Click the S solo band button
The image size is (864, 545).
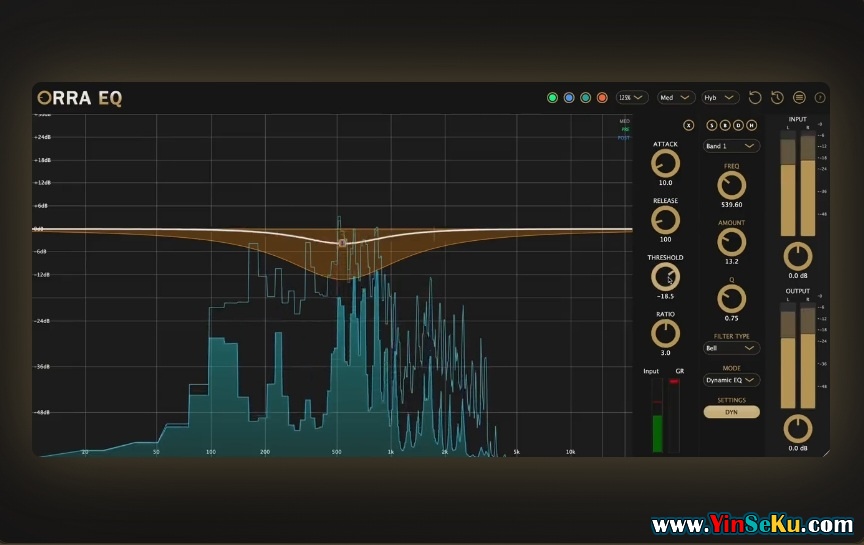(x=712, y=126)
